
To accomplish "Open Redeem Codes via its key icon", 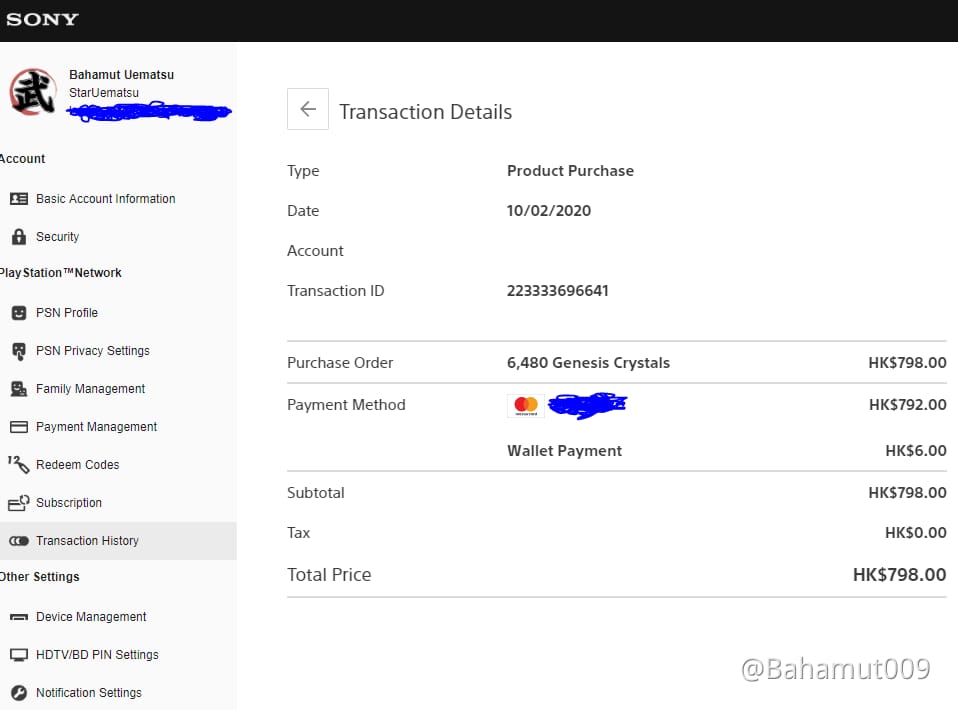I will coord(20,464).
